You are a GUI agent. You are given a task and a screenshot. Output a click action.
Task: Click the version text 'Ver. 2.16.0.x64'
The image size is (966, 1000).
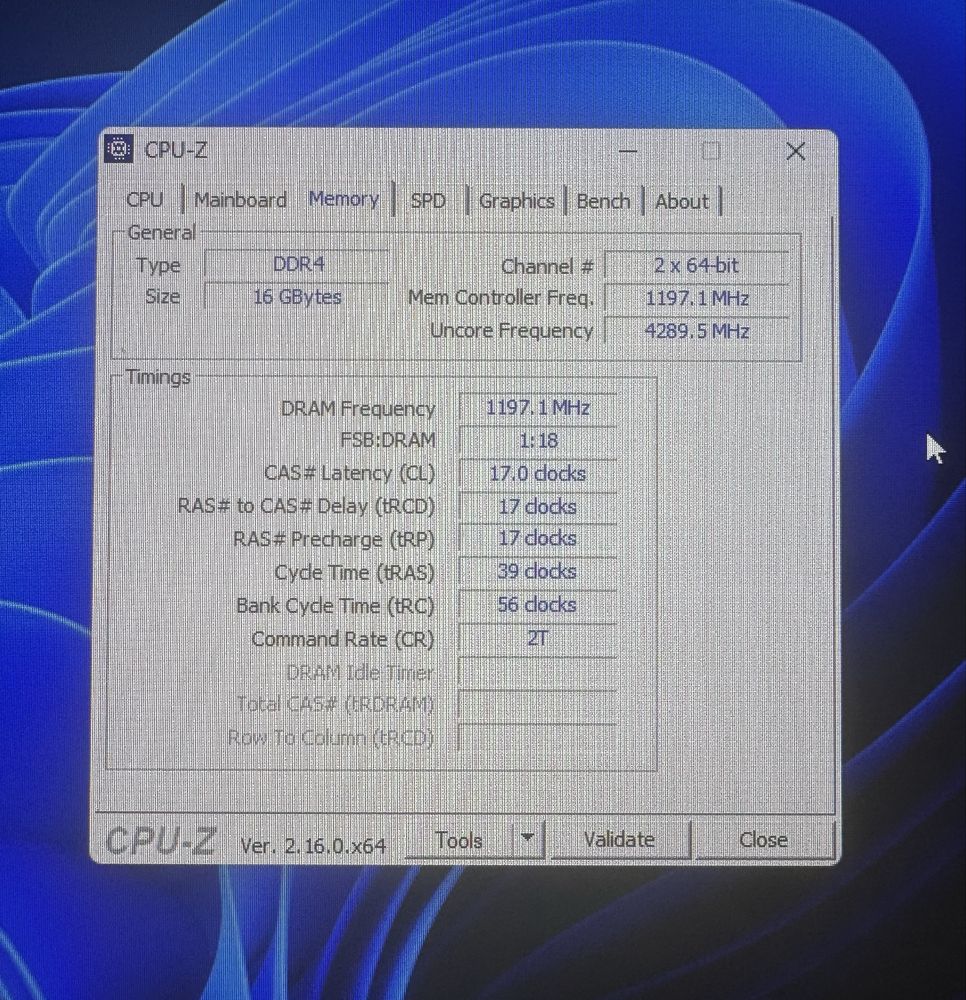(x=313, y=846)
